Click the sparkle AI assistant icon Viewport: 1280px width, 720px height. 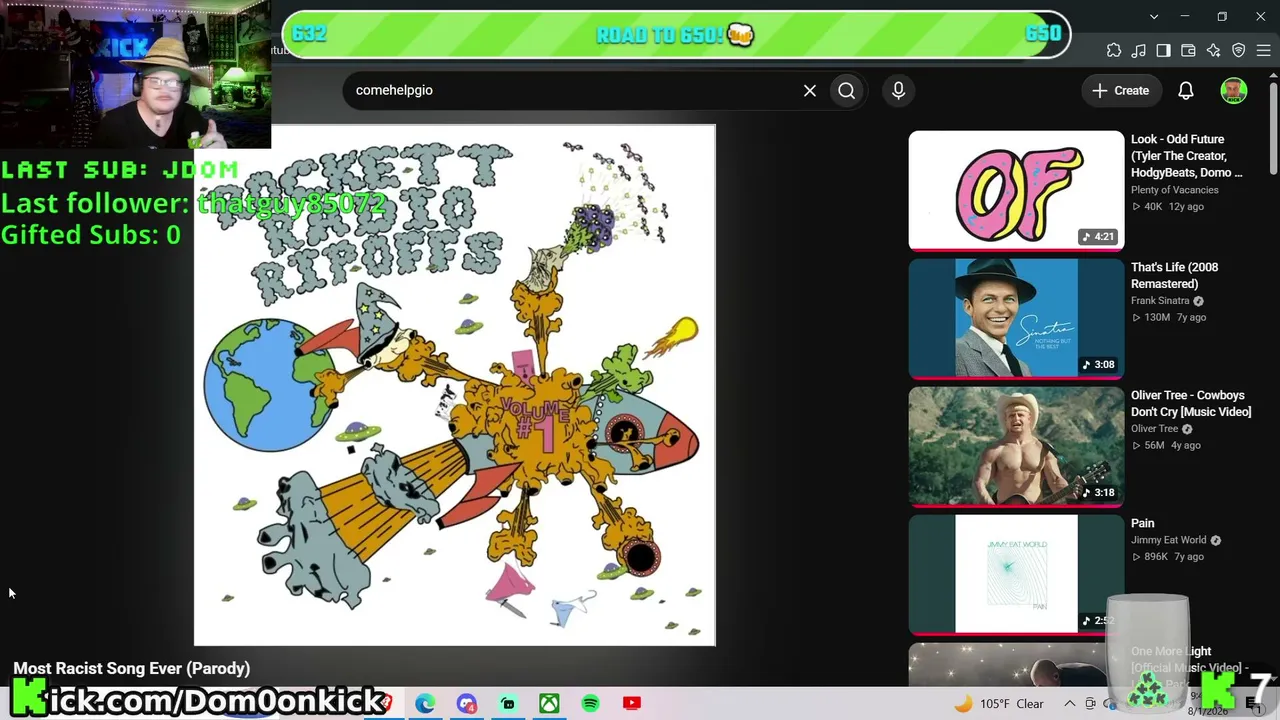1213,50
